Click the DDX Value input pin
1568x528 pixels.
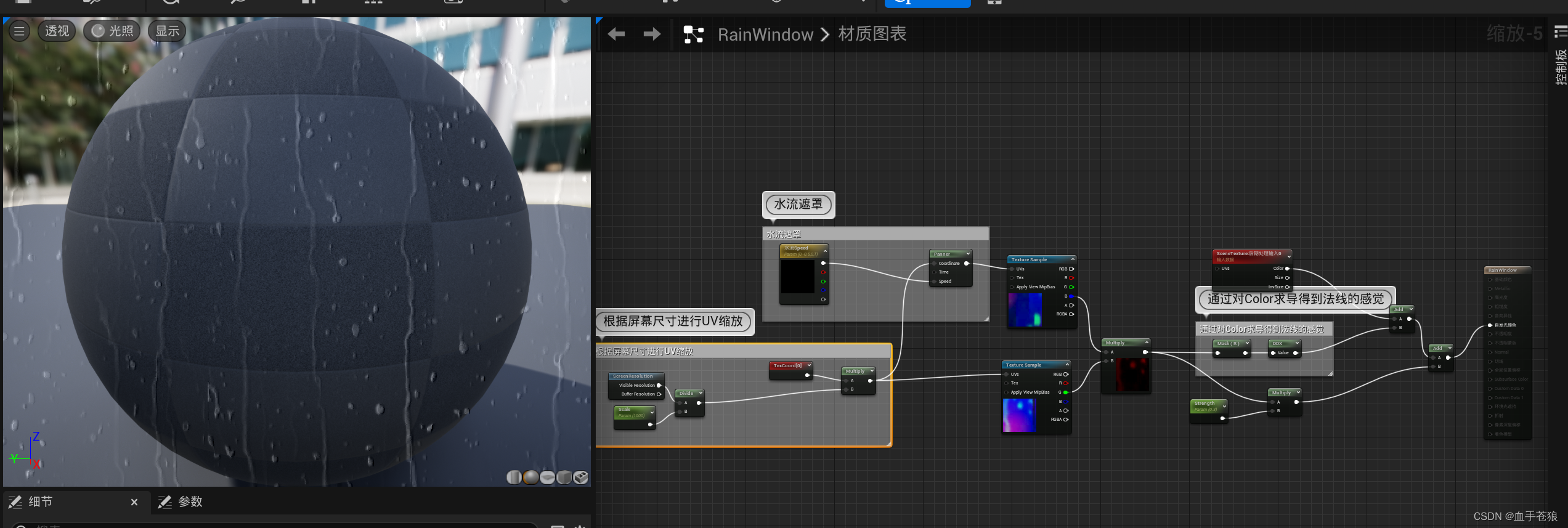click(1273, 353)
